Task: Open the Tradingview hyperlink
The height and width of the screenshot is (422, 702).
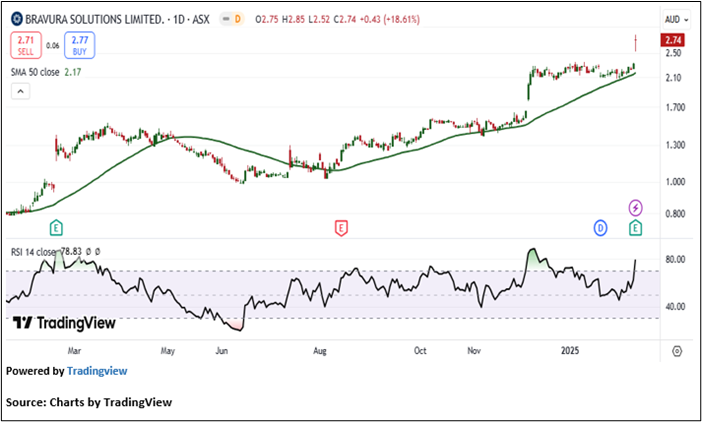Action: [97, 371]
